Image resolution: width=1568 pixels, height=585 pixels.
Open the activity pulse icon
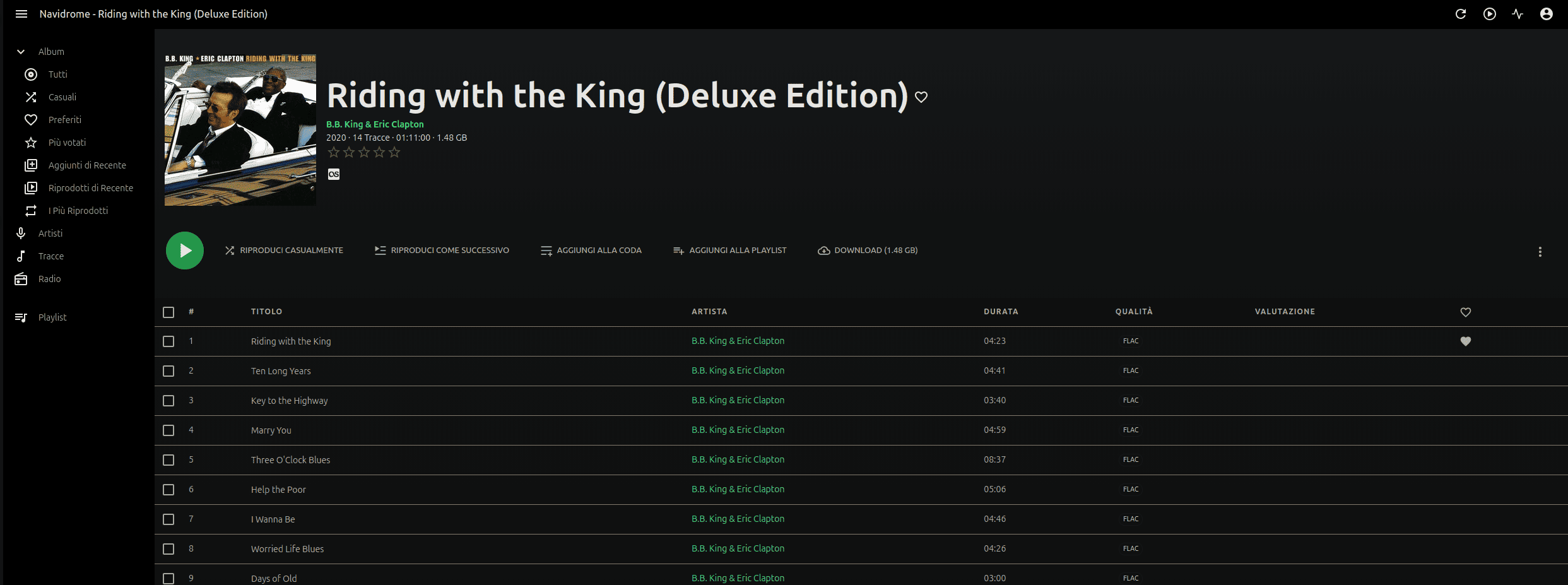(x=1518, y=14)
